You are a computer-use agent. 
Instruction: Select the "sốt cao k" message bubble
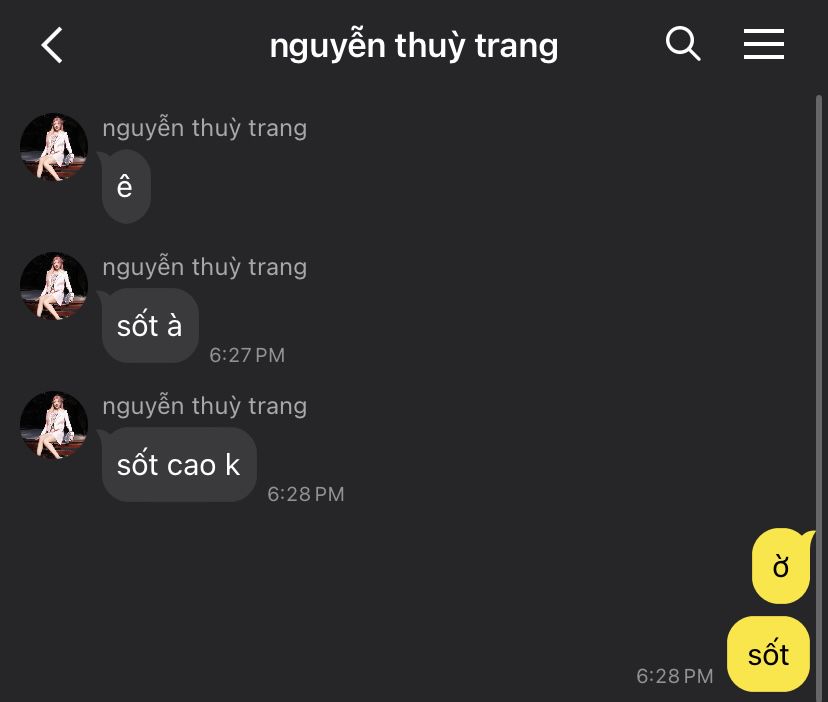click(179, 464)
